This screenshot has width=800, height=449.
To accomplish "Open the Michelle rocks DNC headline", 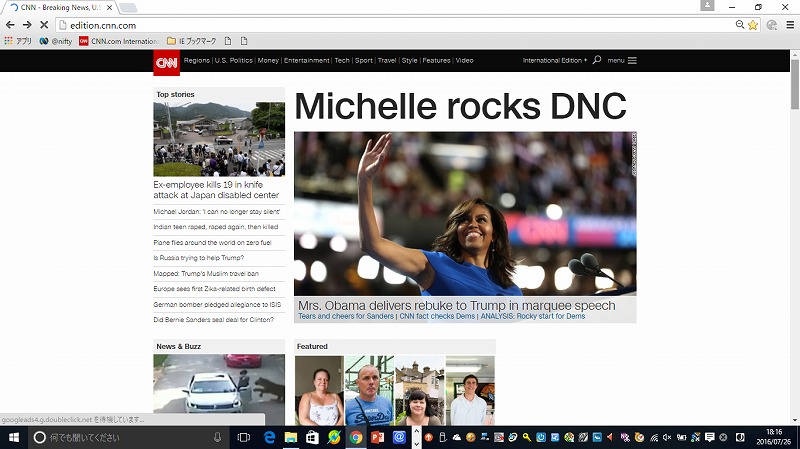I will pos(460,106).
